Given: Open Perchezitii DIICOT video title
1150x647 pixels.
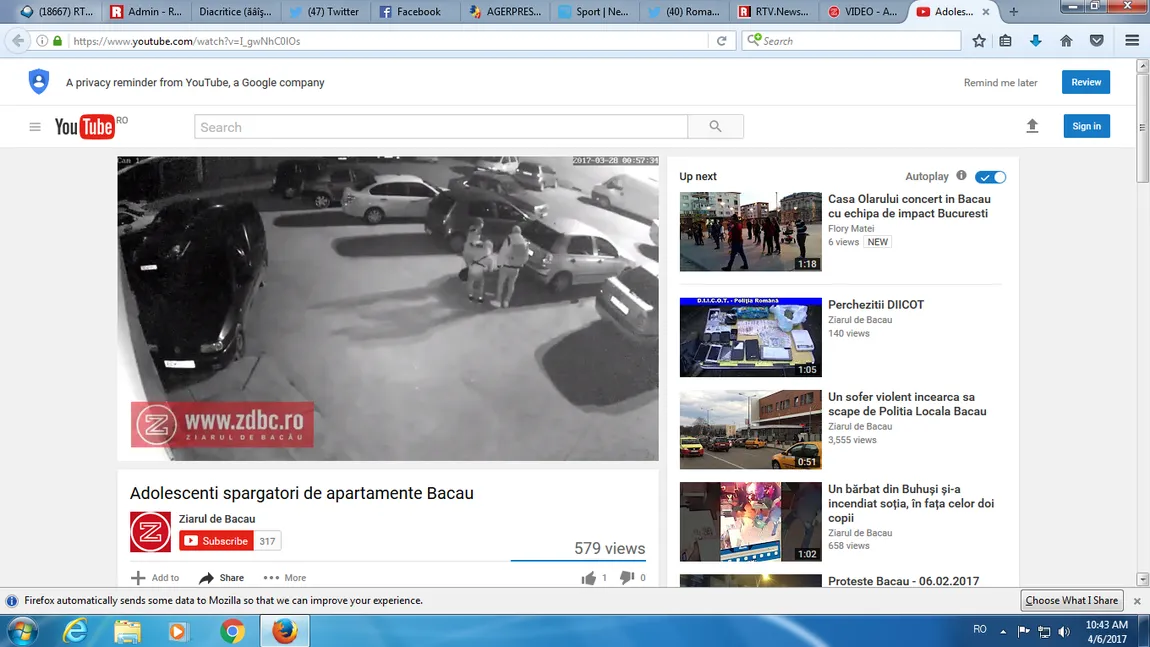Looking at the screenshot, I should (876, 304).
